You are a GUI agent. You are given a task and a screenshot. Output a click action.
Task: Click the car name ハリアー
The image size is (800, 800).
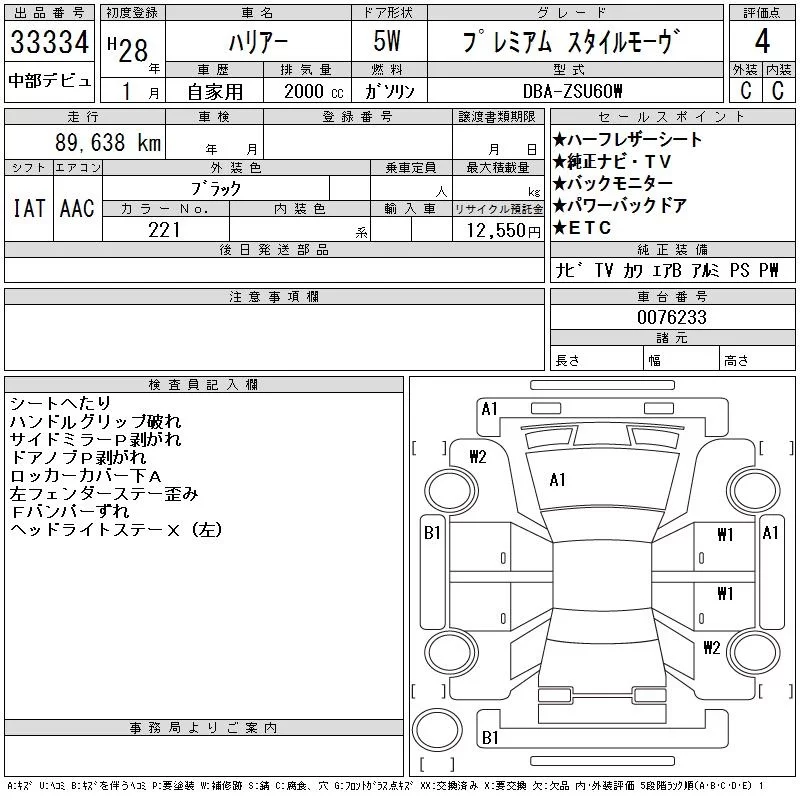[257, 44]
